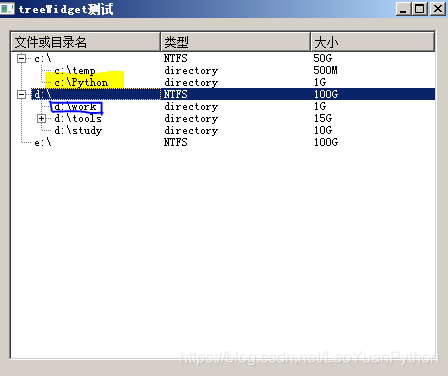The image size is (448, 376).
Task: Click the 50G size cell
Action: coord(323,58)
